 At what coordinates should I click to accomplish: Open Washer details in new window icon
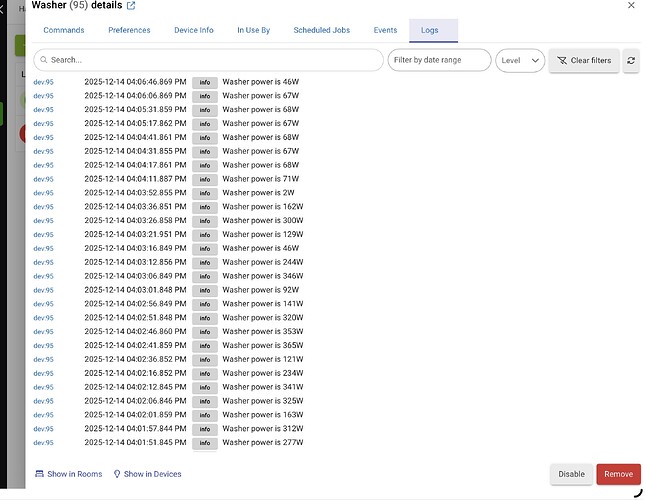pyautogui.click(x=131, y=6)
